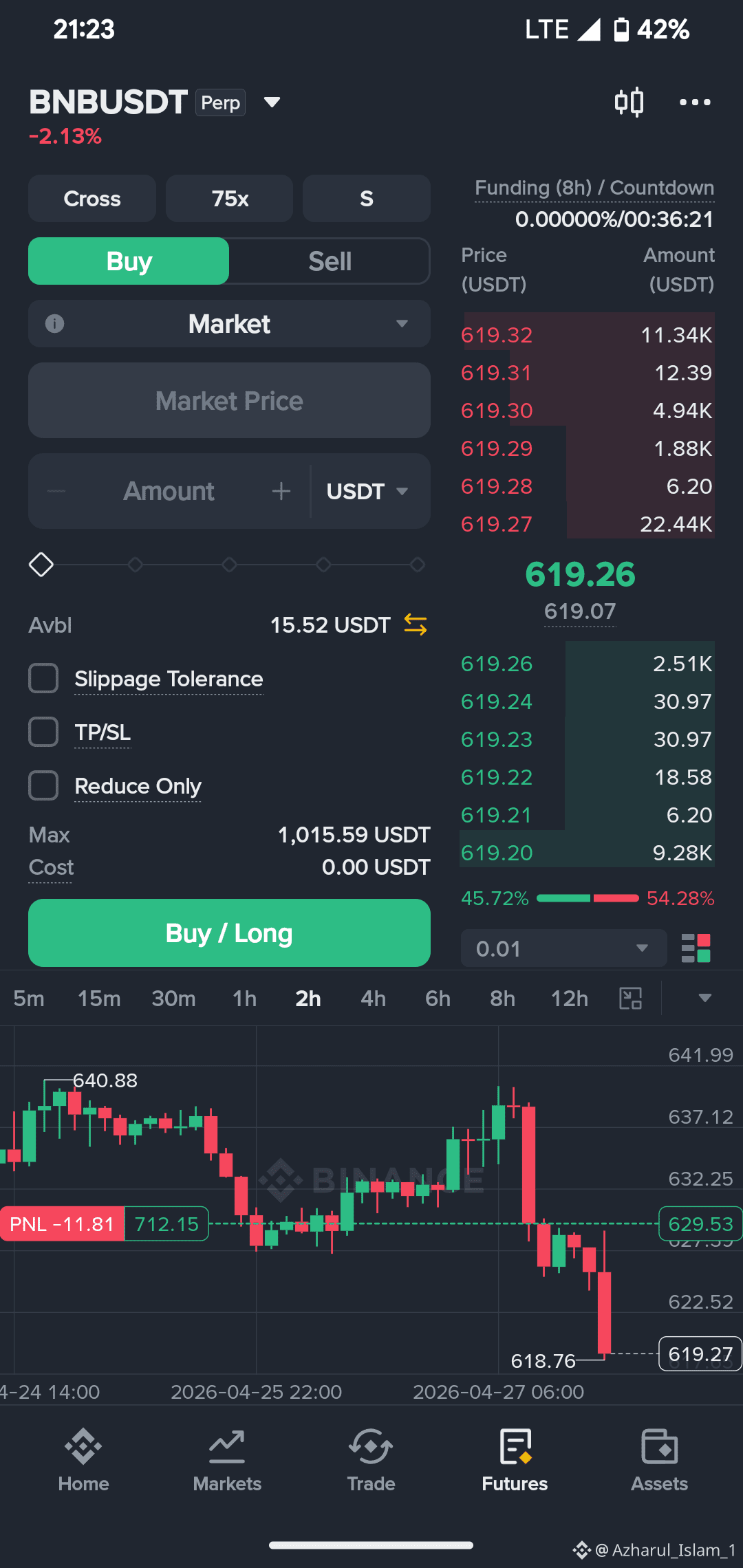This screenshot has width=743, height=1568.
Task: Tap the battery status icon
Action: pos(621,30)
